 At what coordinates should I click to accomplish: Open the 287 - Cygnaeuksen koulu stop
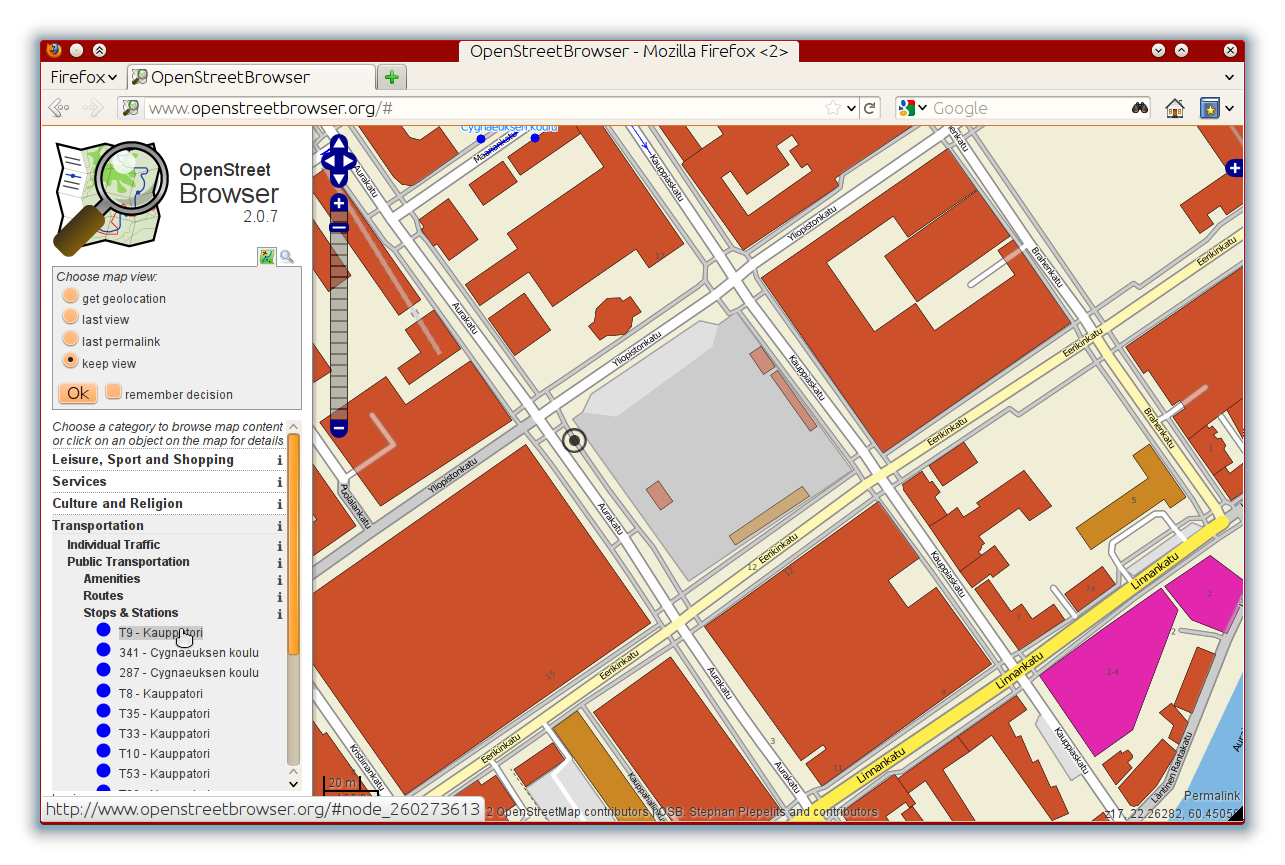click(189, 673)
